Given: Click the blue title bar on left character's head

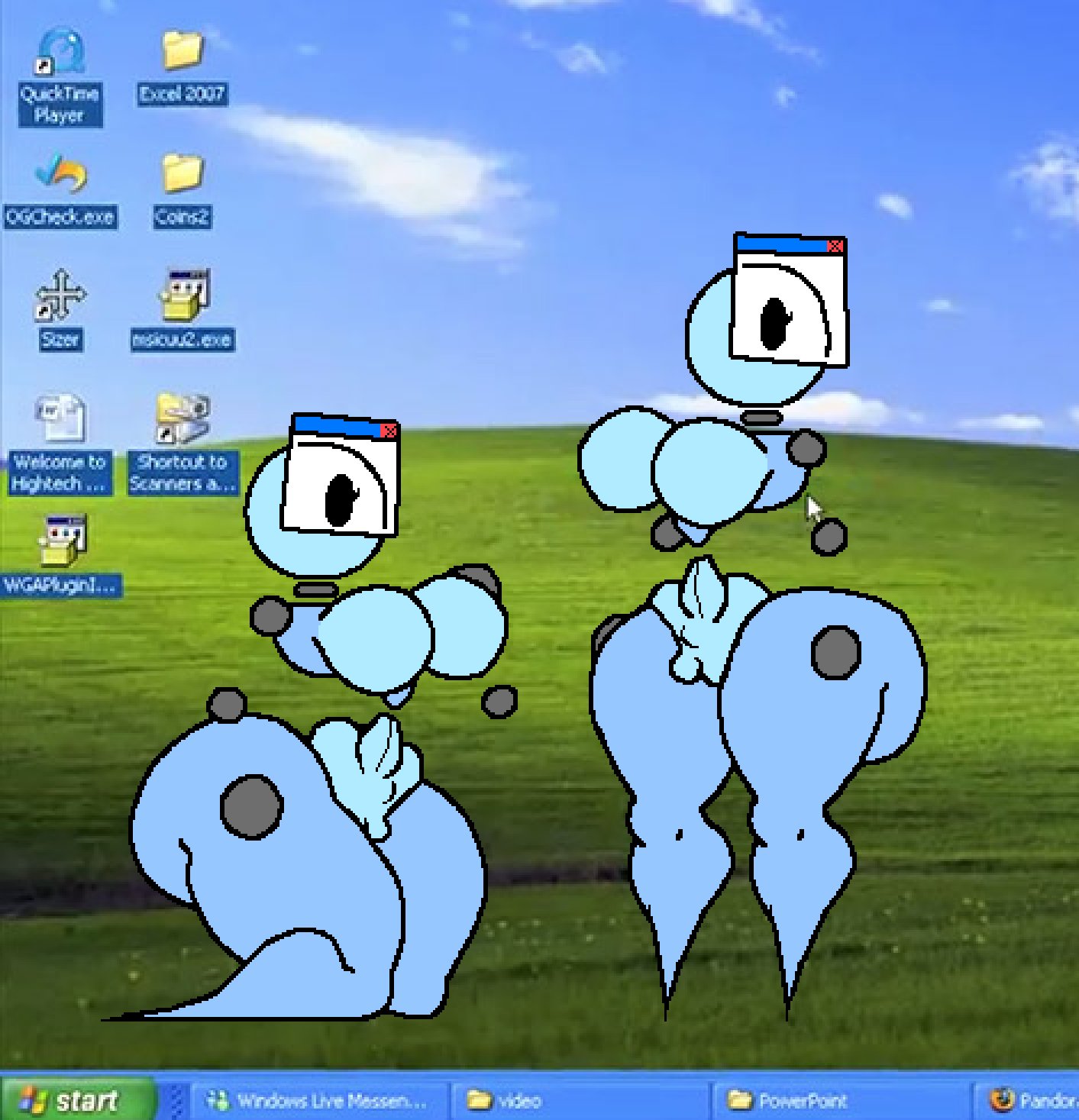Looking at the screenshot, I should click(x=337, y=426).
